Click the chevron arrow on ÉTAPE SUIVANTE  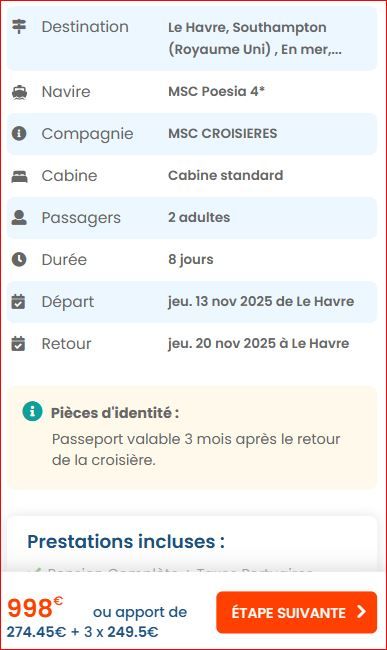tap(362, 612)
